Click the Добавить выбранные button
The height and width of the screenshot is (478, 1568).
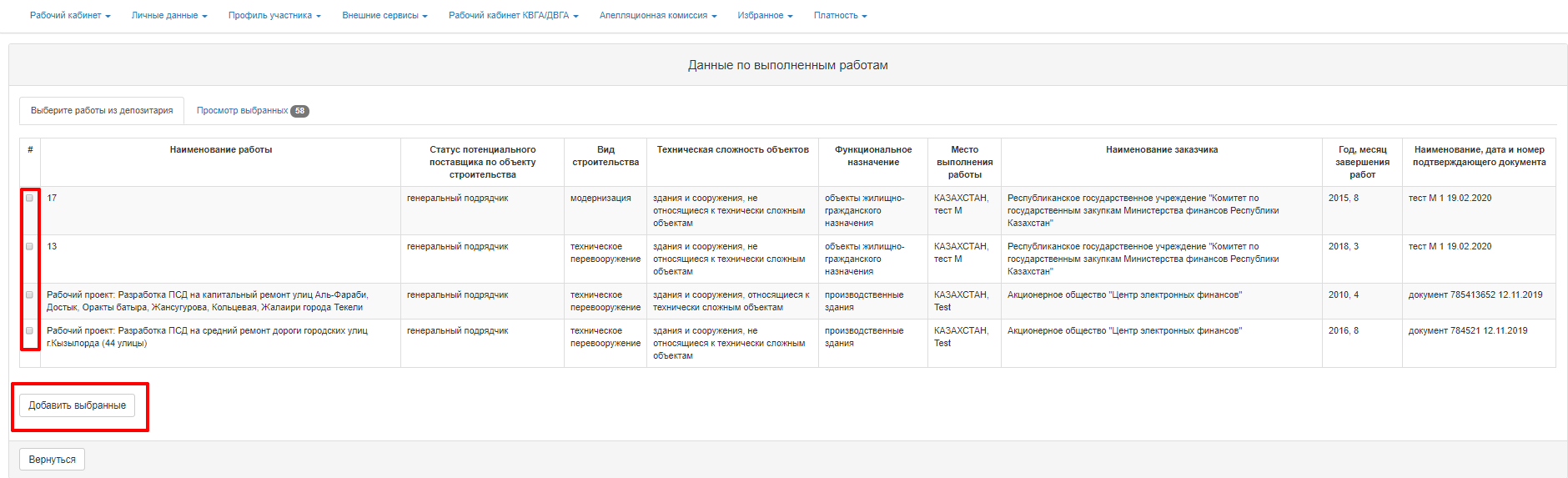[77, 405]
